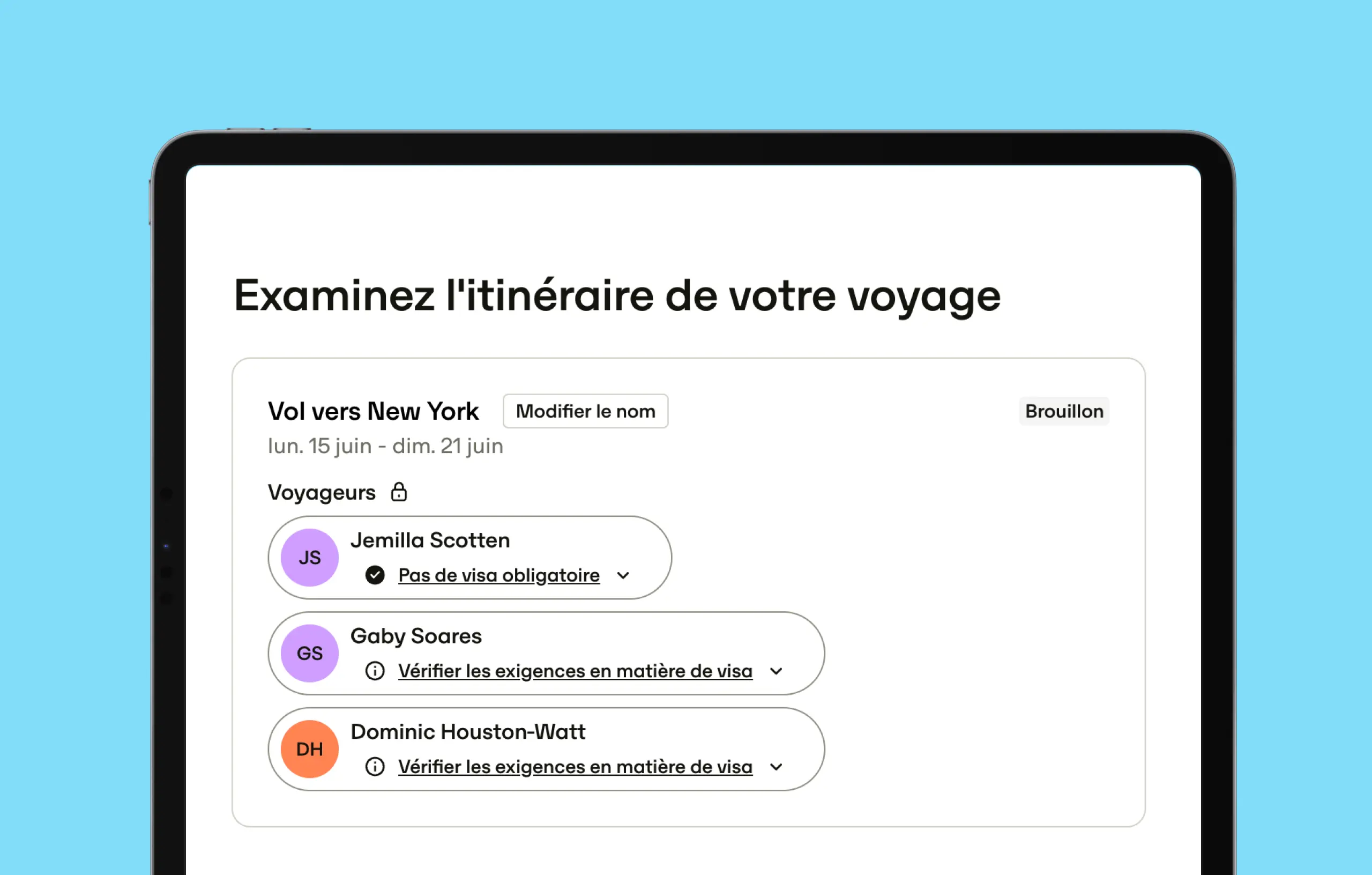Image resolution: width=1372 pixels, height=875 pixels.
Task: Click the Modifier le nom button
Action: point(586,411)
